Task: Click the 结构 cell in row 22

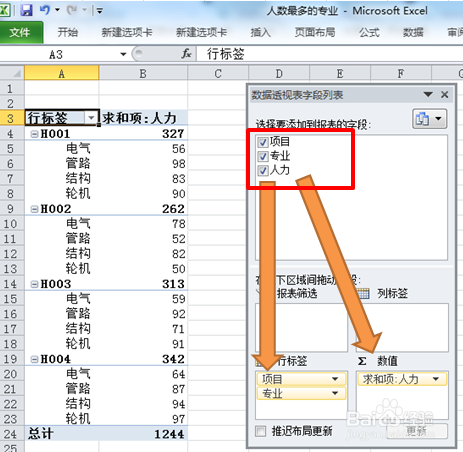Action: (x=61, y=404)
